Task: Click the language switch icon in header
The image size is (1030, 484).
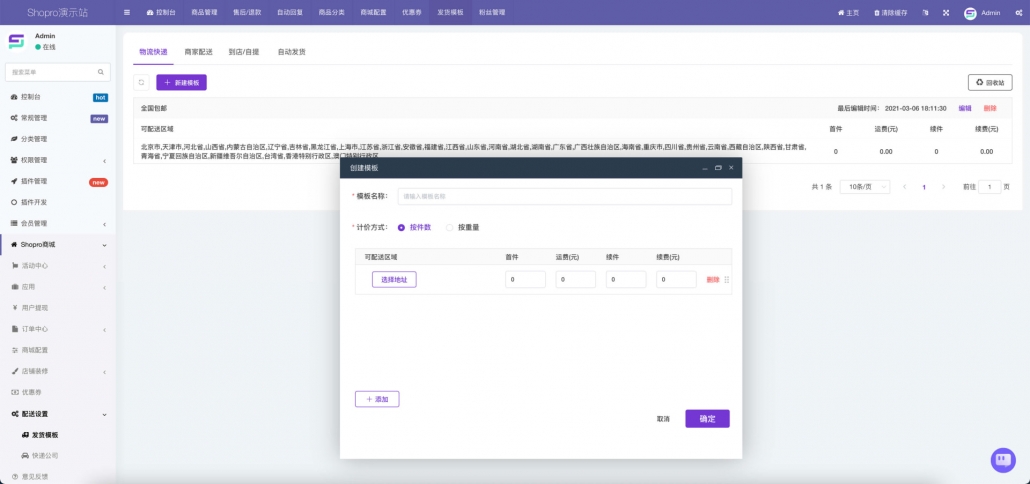Action: [x=925, y=12]
